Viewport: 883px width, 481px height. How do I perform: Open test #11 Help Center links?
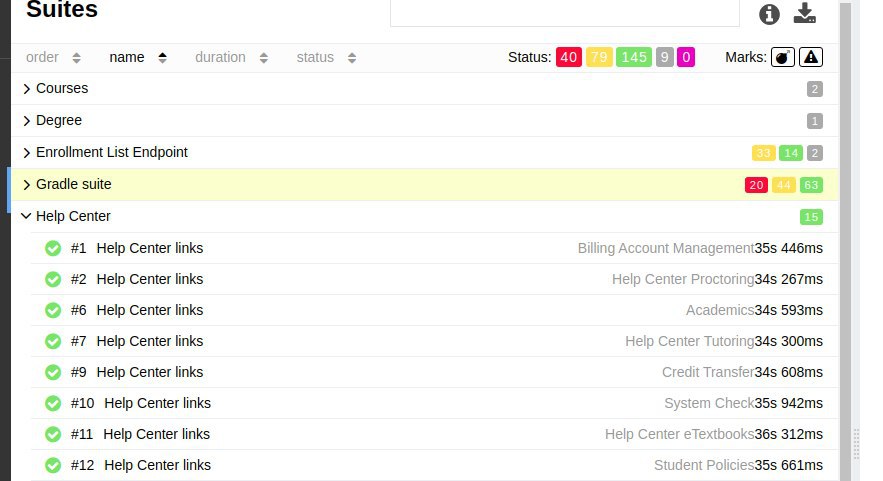coord(434,434)
